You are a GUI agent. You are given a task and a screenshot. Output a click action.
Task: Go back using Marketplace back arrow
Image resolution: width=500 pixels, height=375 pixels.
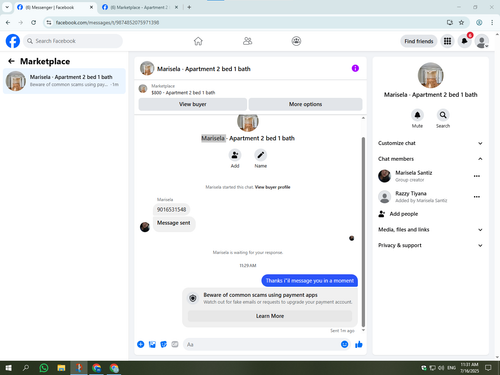11,61
